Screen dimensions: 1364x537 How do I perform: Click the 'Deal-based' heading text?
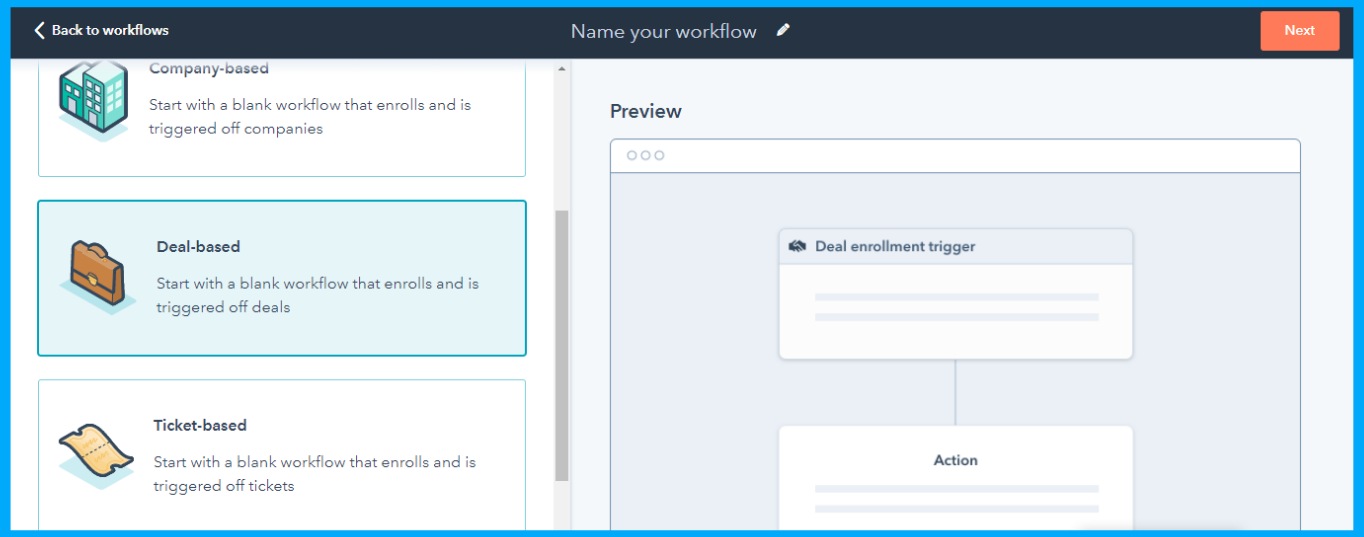198,246
